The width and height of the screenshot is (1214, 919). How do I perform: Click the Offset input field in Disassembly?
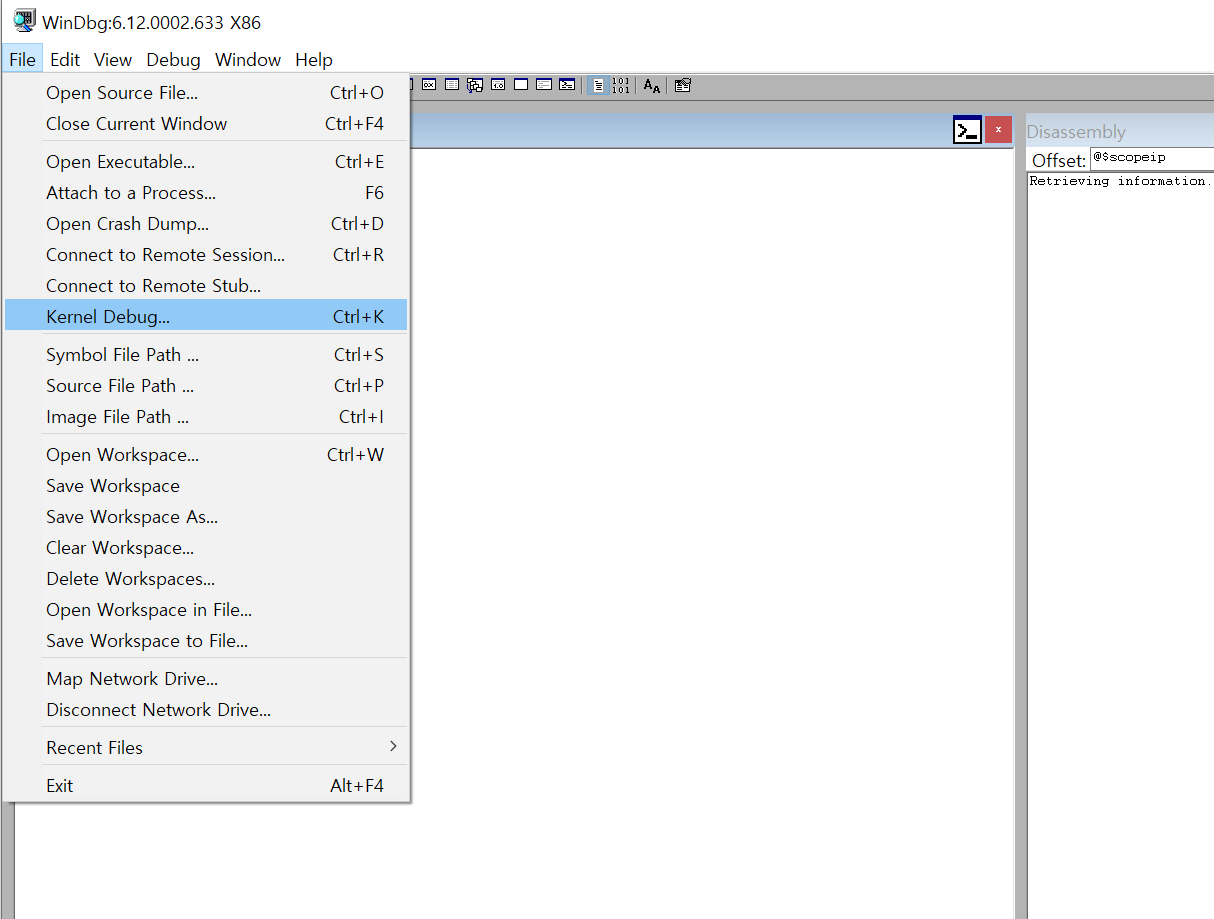pyautogui.click(x=1151, y=159)
